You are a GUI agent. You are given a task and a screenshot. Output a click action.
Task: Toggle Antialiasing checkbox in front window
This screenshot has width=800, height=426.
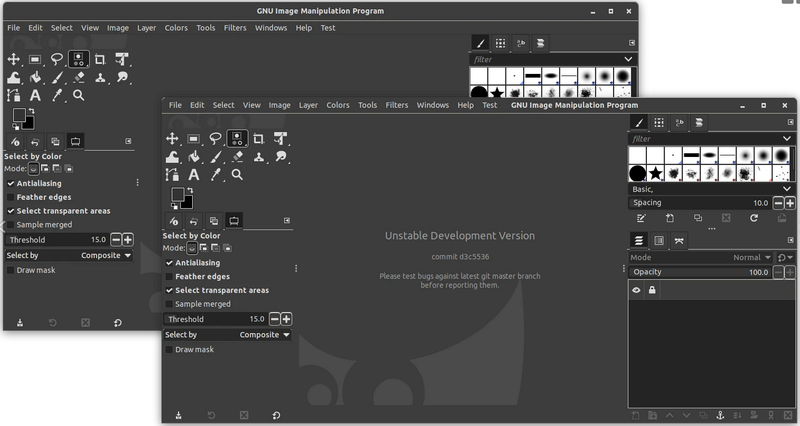pyautogui.click(x=169, y=263)
